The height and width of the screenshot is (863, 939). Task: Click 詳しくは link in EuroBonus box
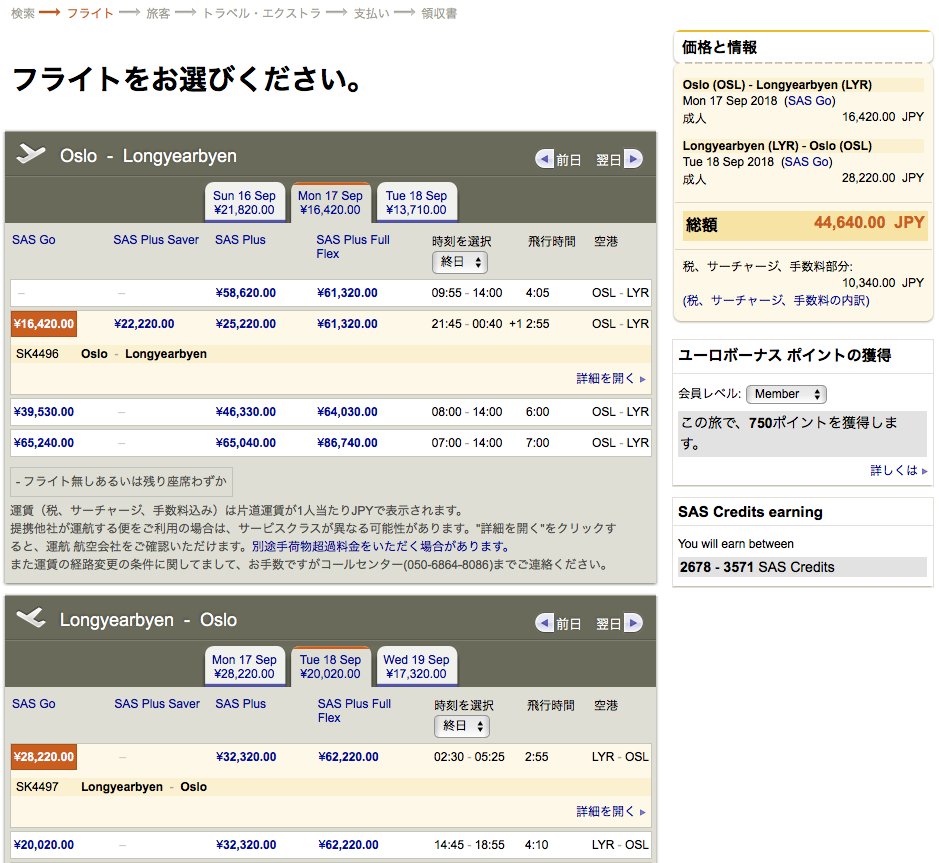click(x=898, y=471)
